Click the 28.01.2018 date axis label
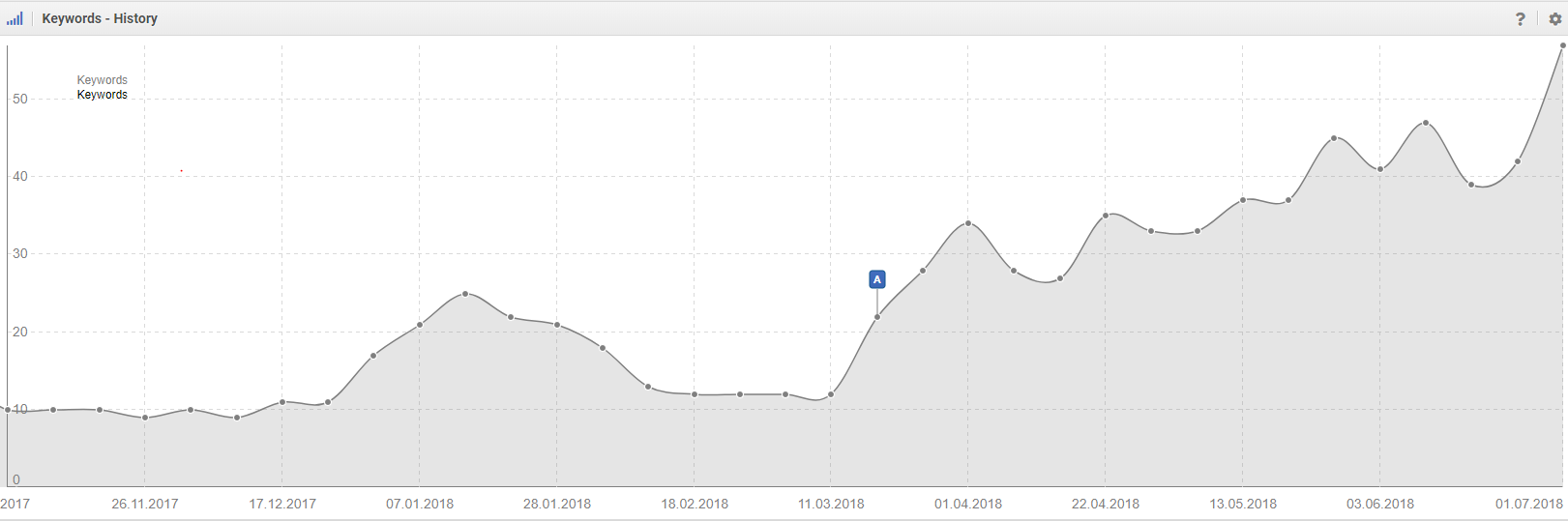This screenshot has height=521, width=1568. coord(557,504)
